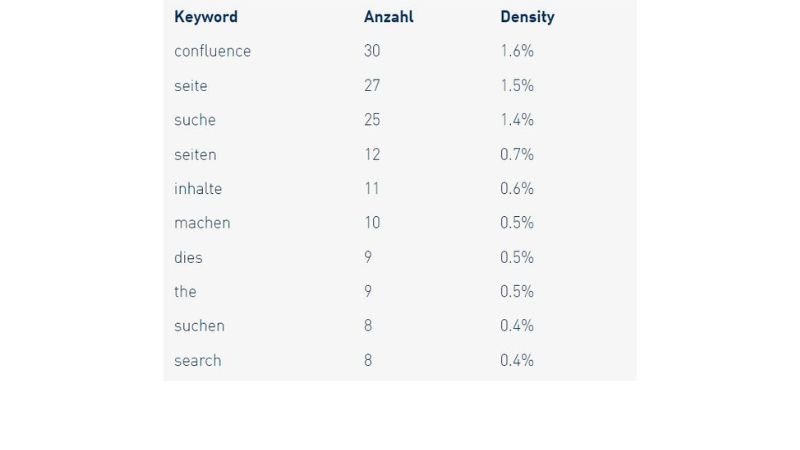Click the "inhalte" keyword row
Image resolution: width=800 pixels, height=450 pixels.
[198, 189]
